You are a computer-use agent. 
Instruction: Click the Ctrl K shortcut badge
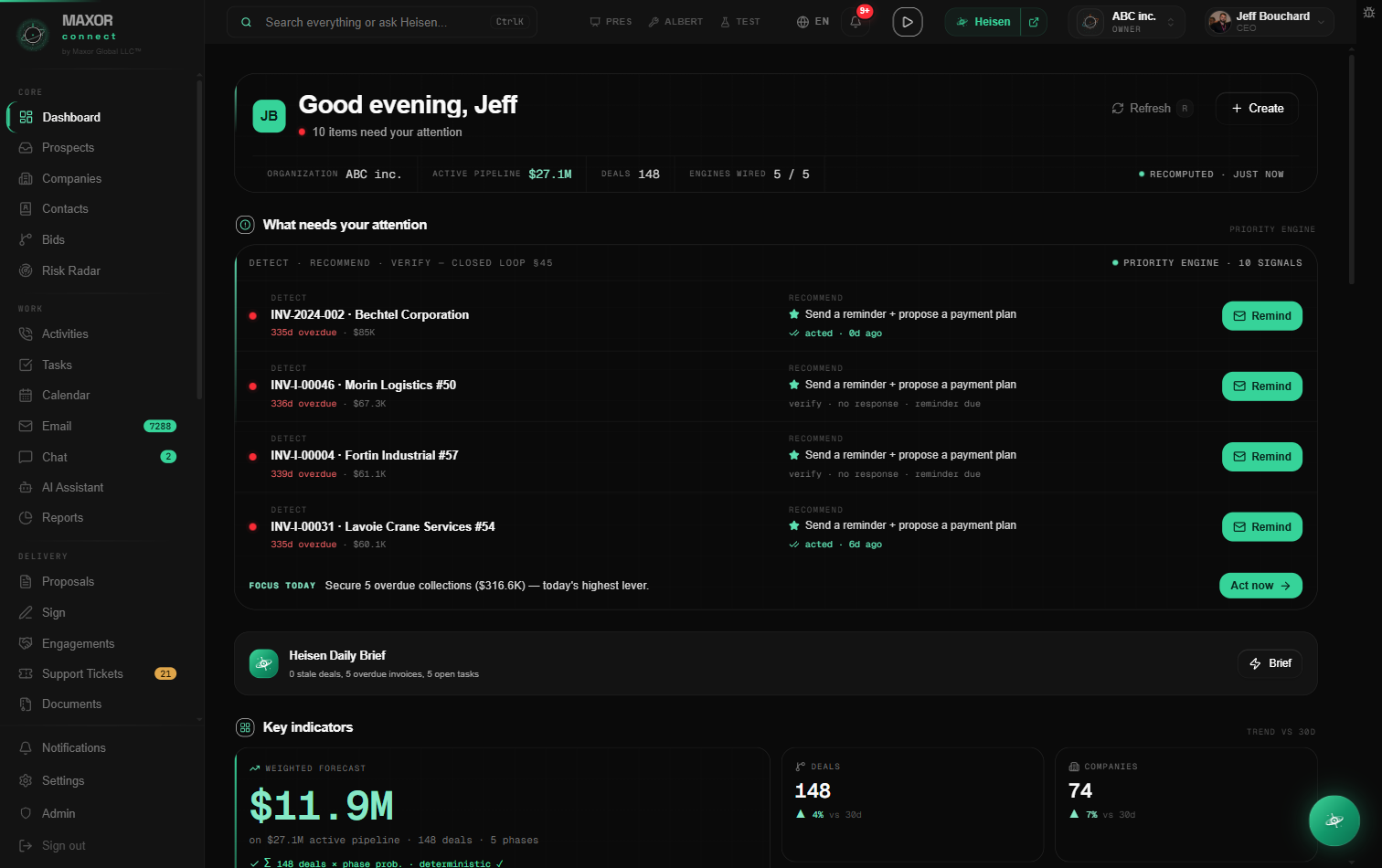(510, 22)
